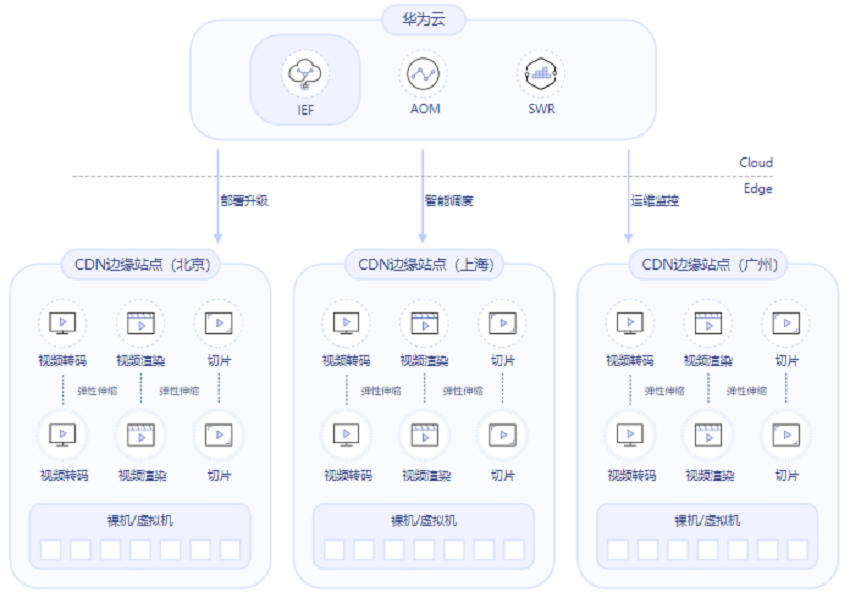Click last machine square in Beijing 裸机/虚拟机 row
Image resolution: width=850 pixels, height=598 pixels.
coord(230,550)
